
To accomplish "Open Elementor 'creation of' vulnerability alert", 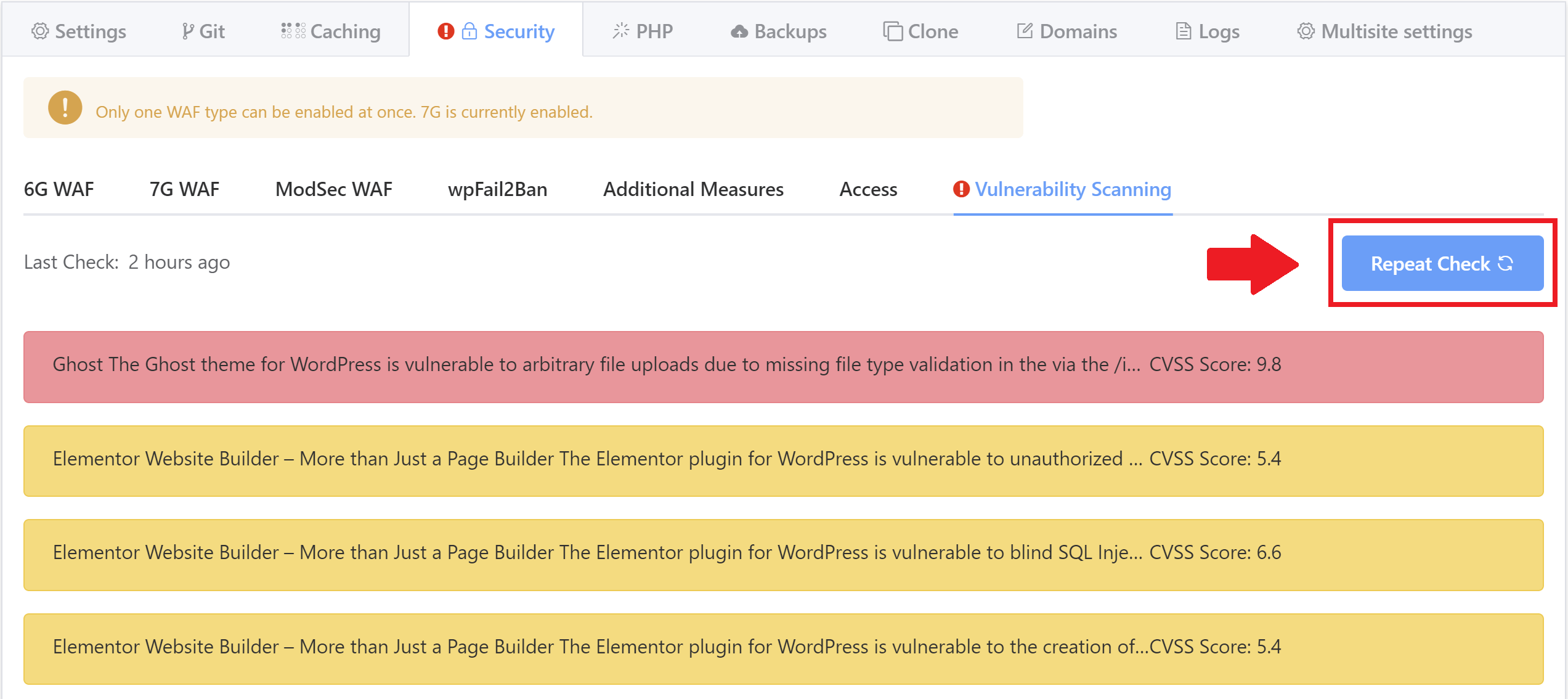I will tap(784, 649).
